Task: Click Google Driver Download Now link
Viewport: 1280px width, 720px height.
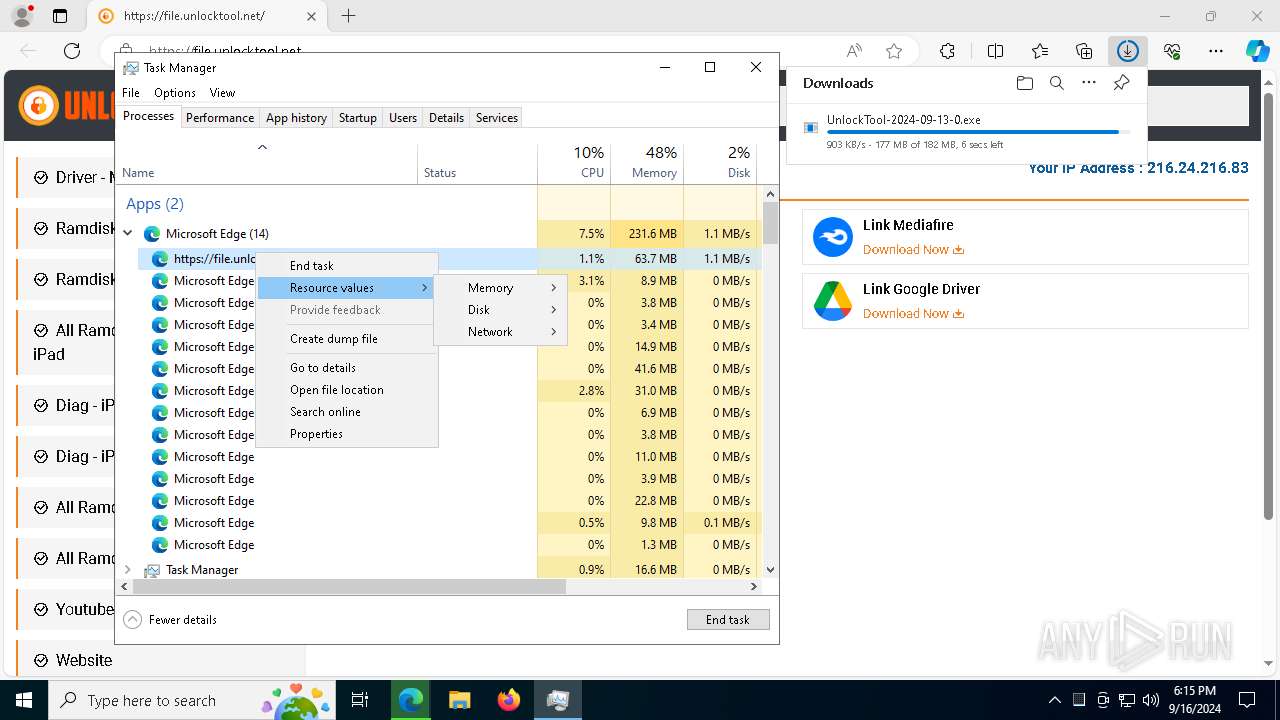Action: (x=913, y=314)
